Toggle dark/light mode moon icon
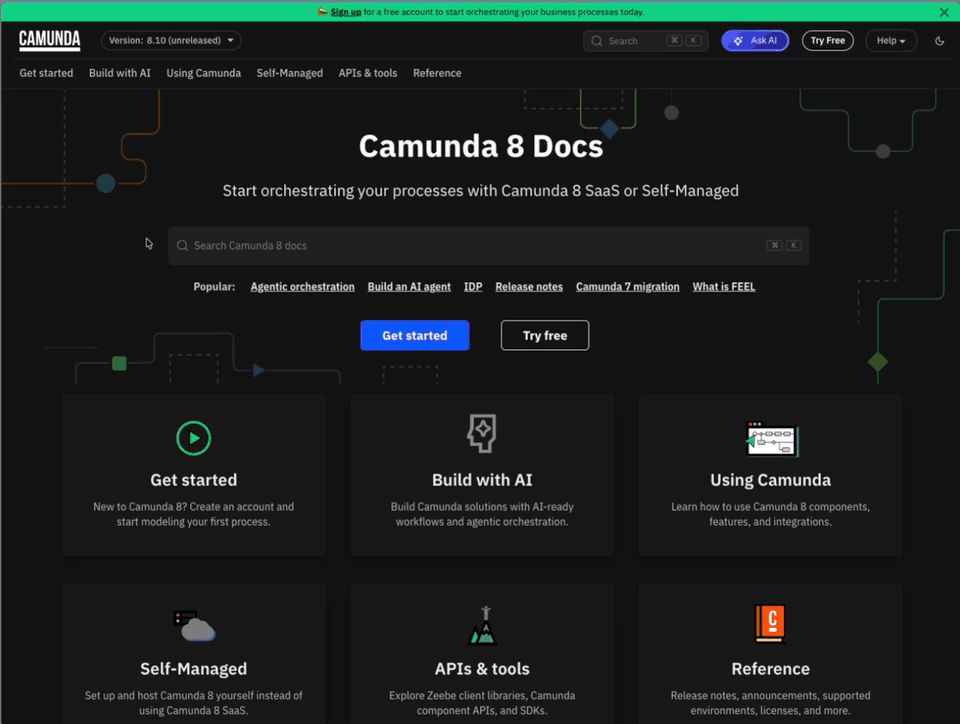The height and width of the screenshot is (724, 960). tap(939, 41)
